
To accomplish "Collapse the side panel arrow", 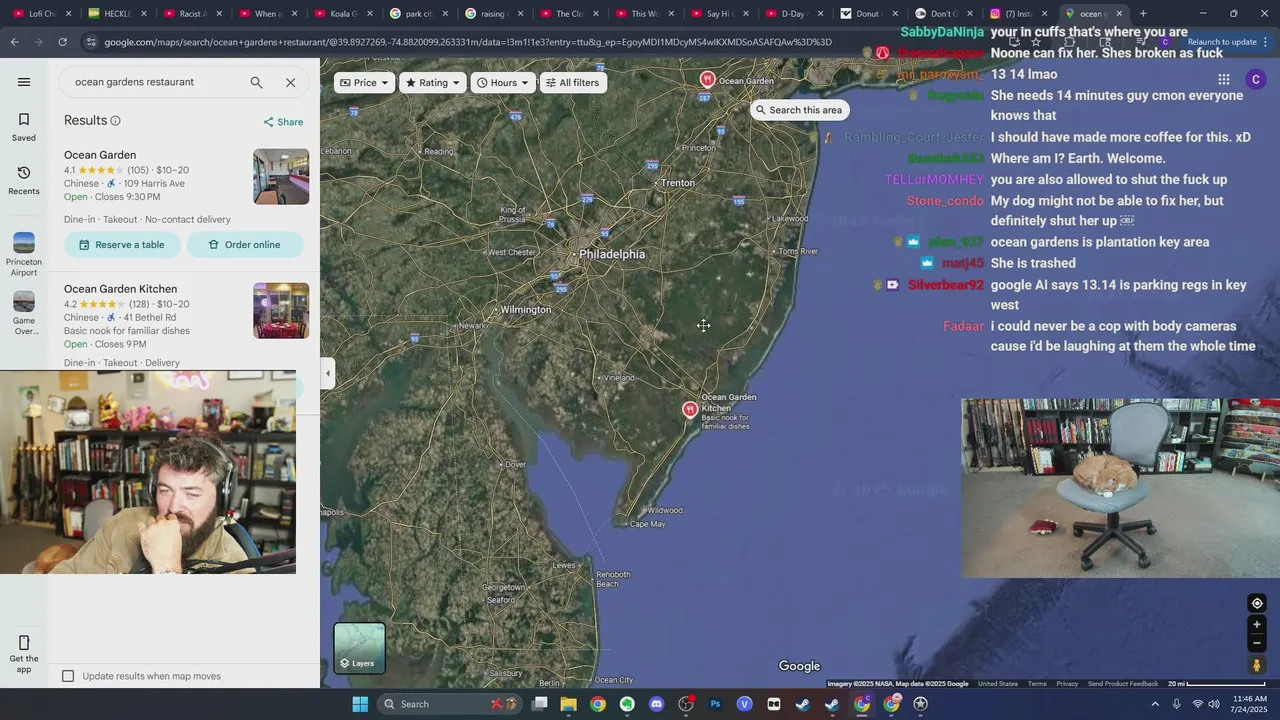I will [328, 373].
